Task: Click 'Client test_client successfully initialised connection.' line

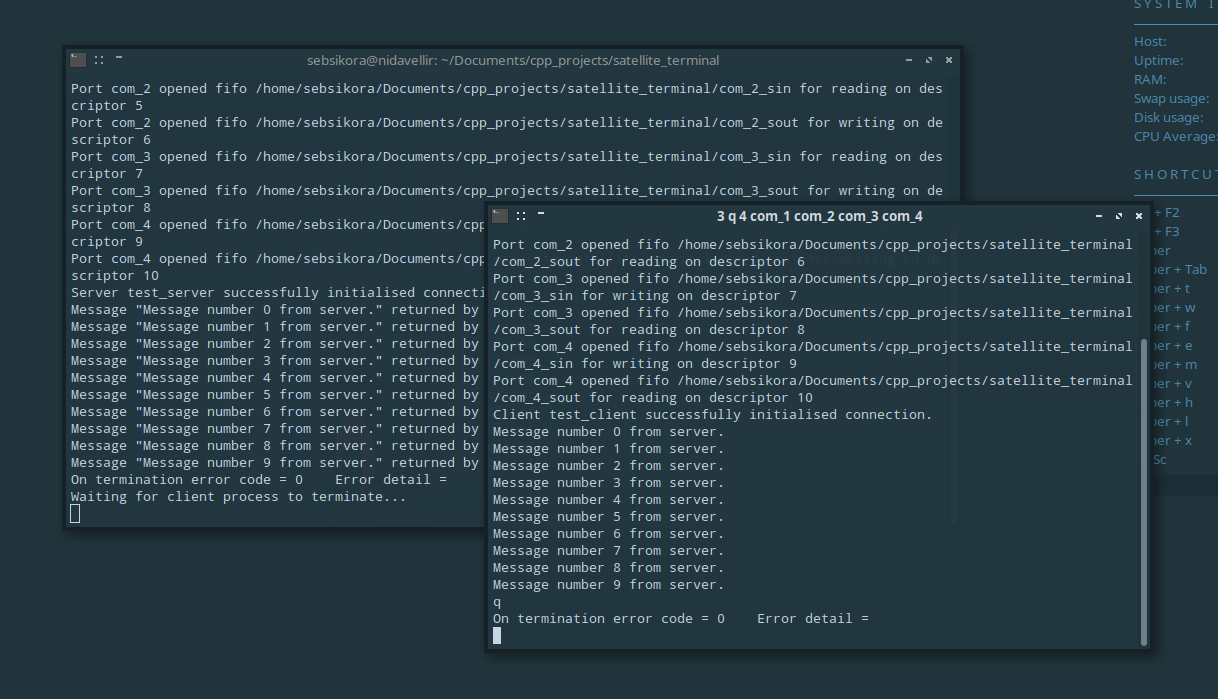Action: [x=712, y=414]
